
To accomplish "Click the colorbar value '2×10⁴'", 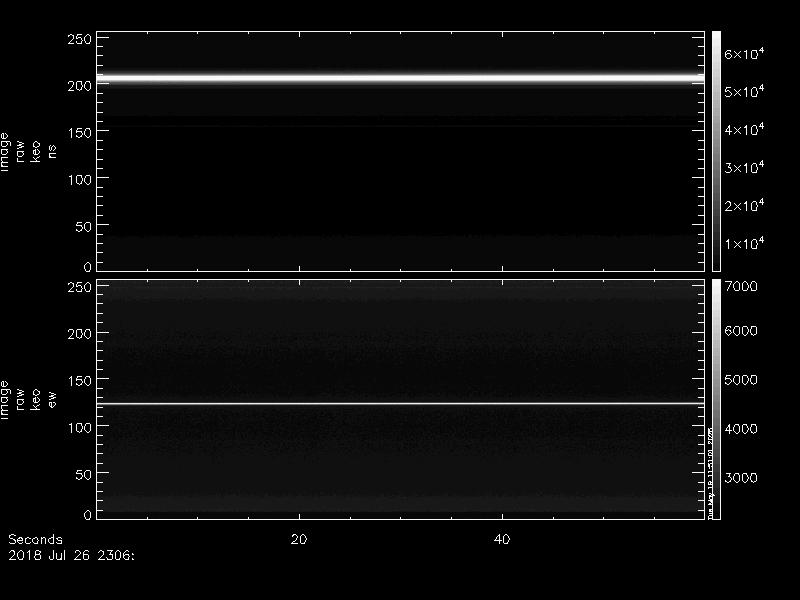I will coord(744,205).
